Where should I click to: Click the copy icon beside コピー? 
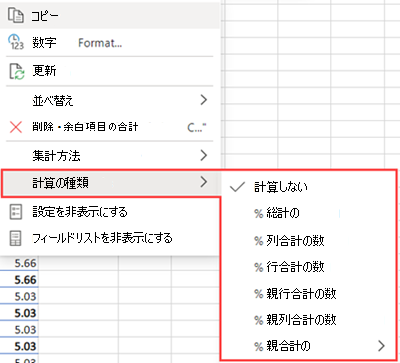coord(16,15)
